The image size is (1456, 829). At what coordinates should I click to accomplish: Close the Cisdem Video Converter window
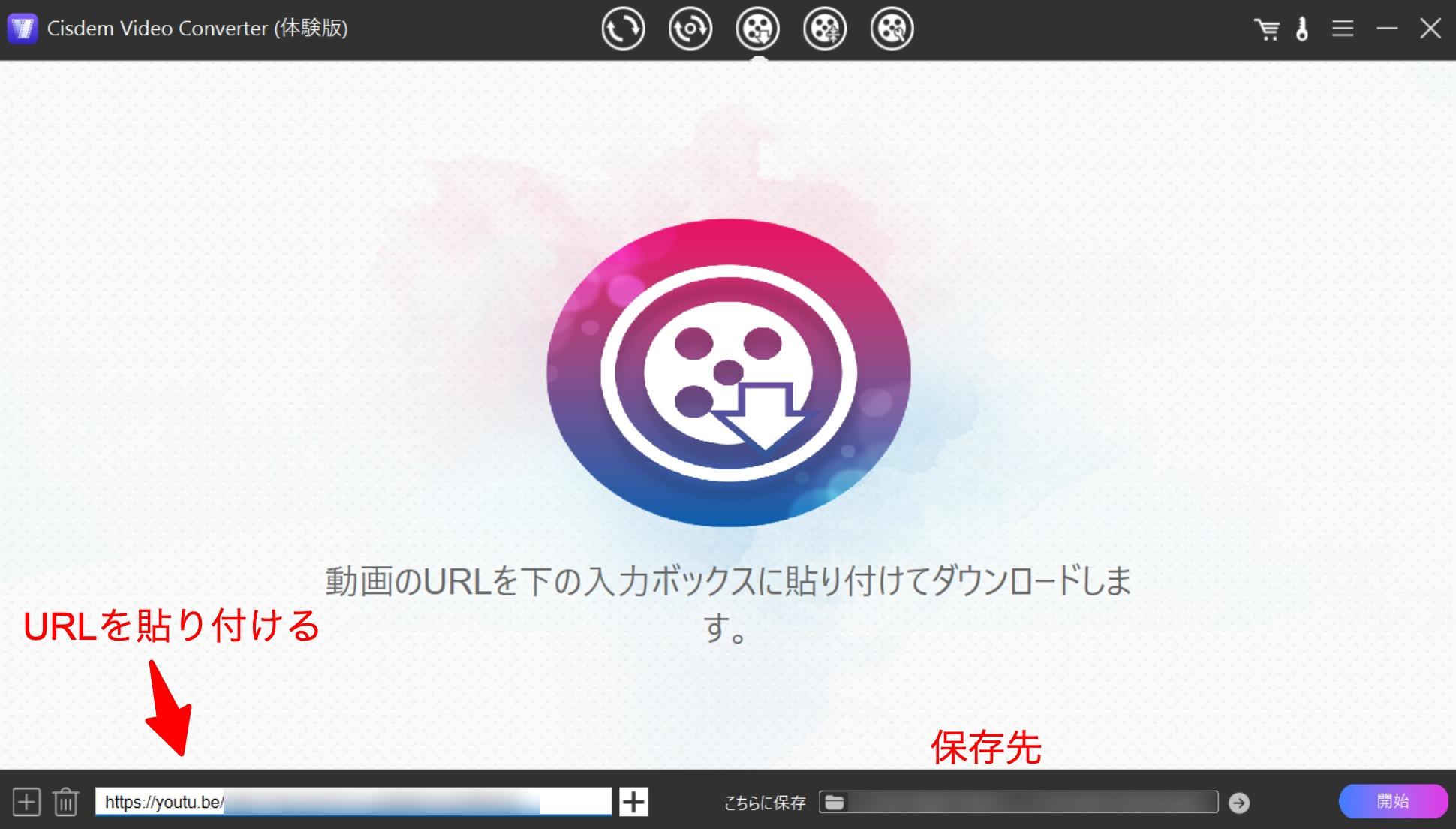[x=1430, y=29]
